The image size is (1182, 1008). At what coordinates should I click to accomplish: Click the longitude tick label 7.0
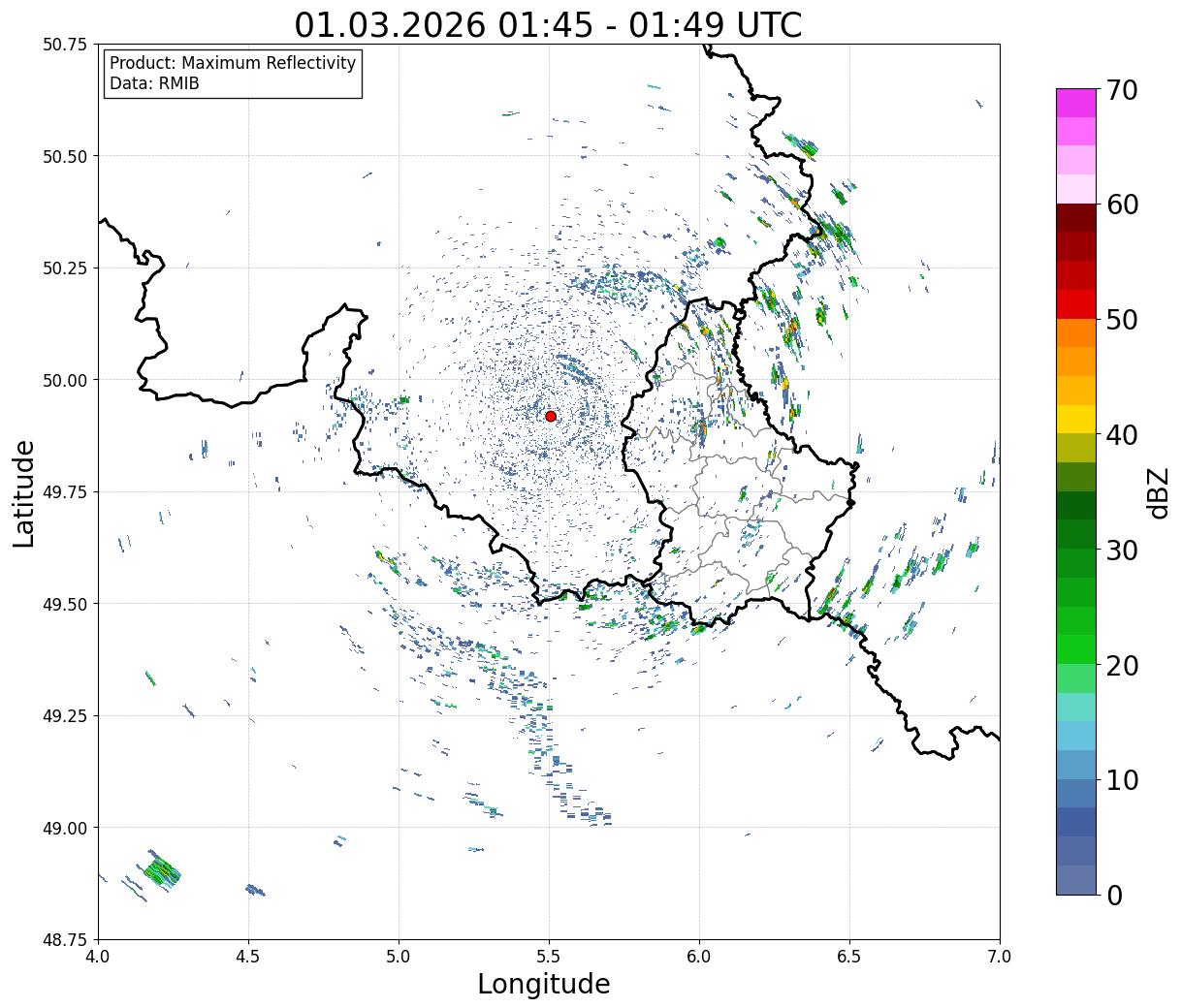pyautogui.click(x=1000, y=957)
